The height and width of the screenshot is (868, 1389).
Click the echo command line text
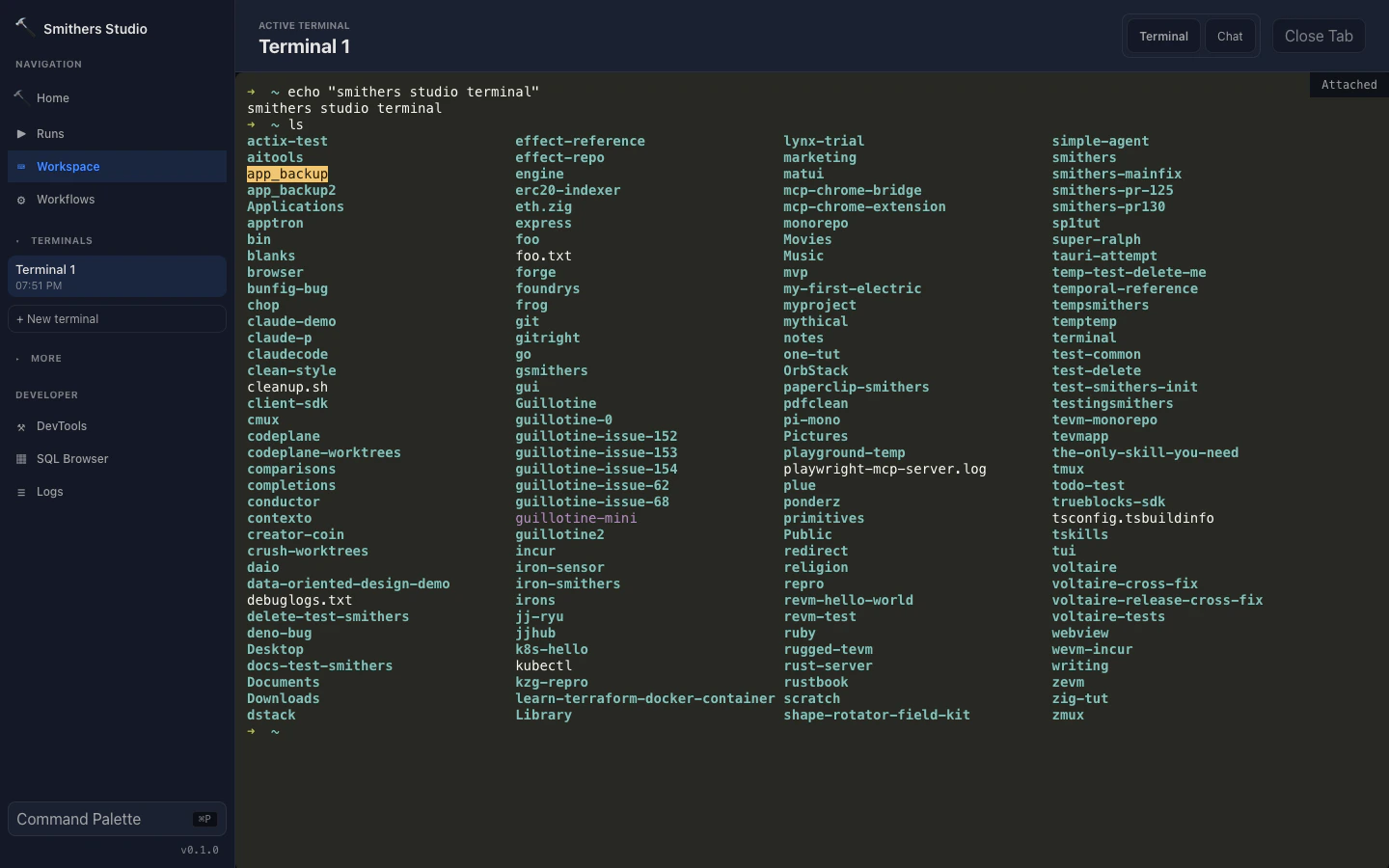point(413,92)
